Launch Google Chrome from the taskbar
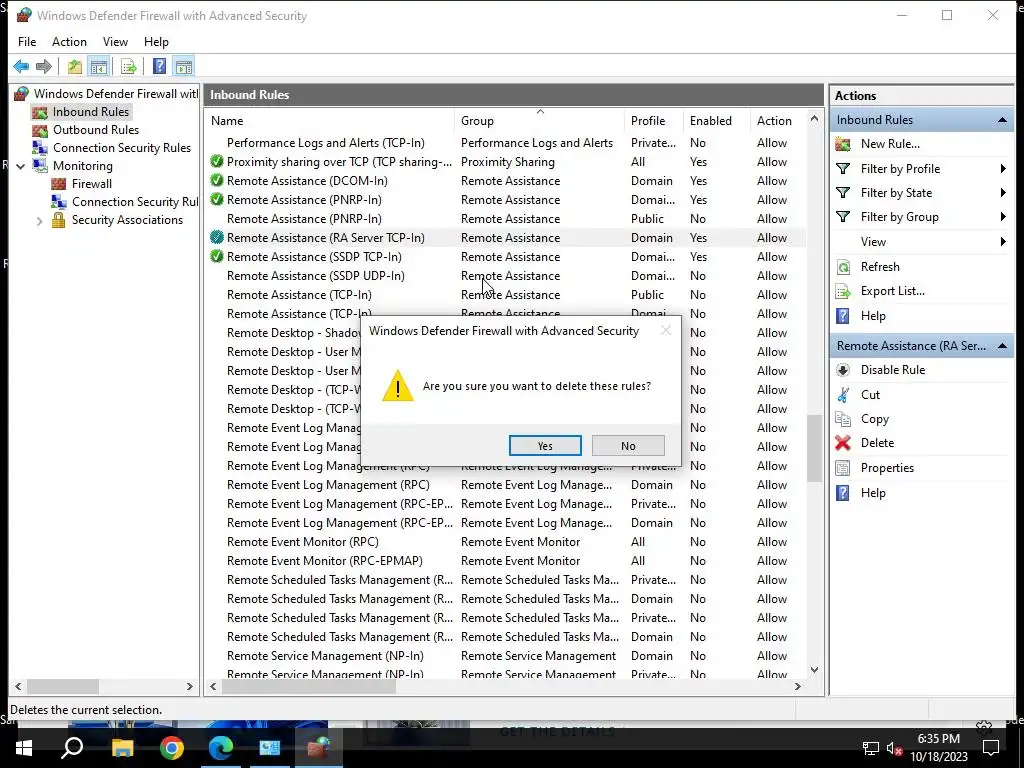Viewport: 1024px width, 768px height. (x=171, y=748)
